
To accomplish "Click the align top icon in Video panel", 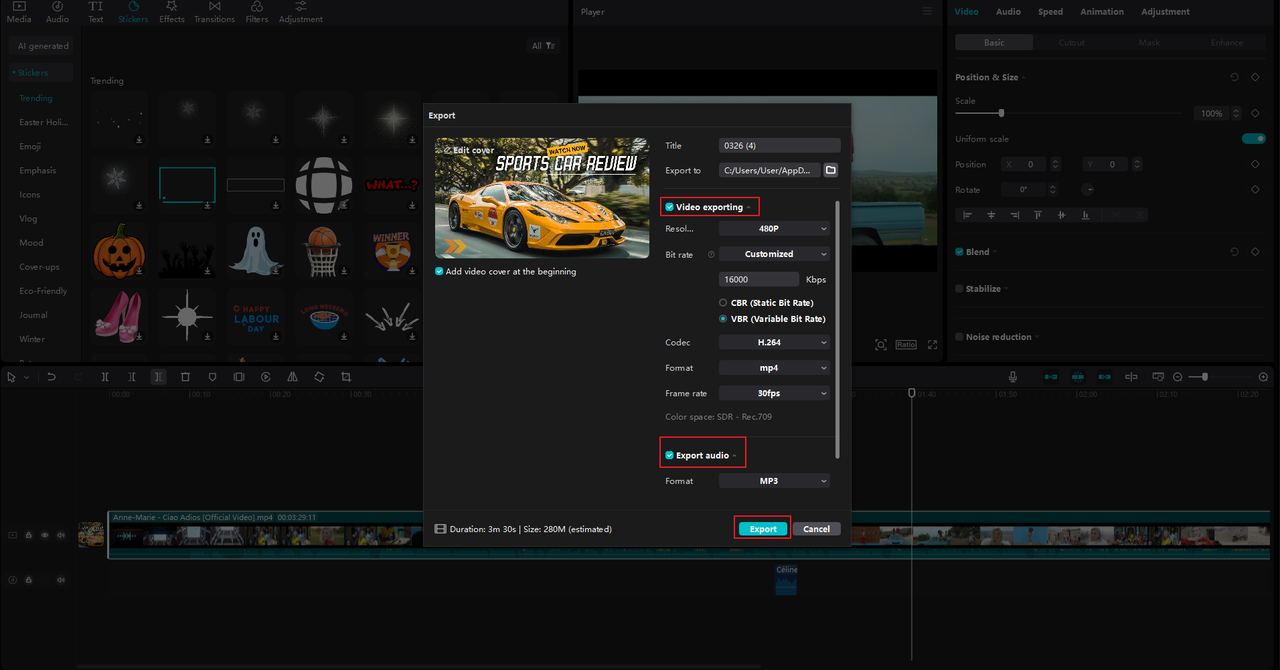I will pyautogui.click(x=1038, y=215).
